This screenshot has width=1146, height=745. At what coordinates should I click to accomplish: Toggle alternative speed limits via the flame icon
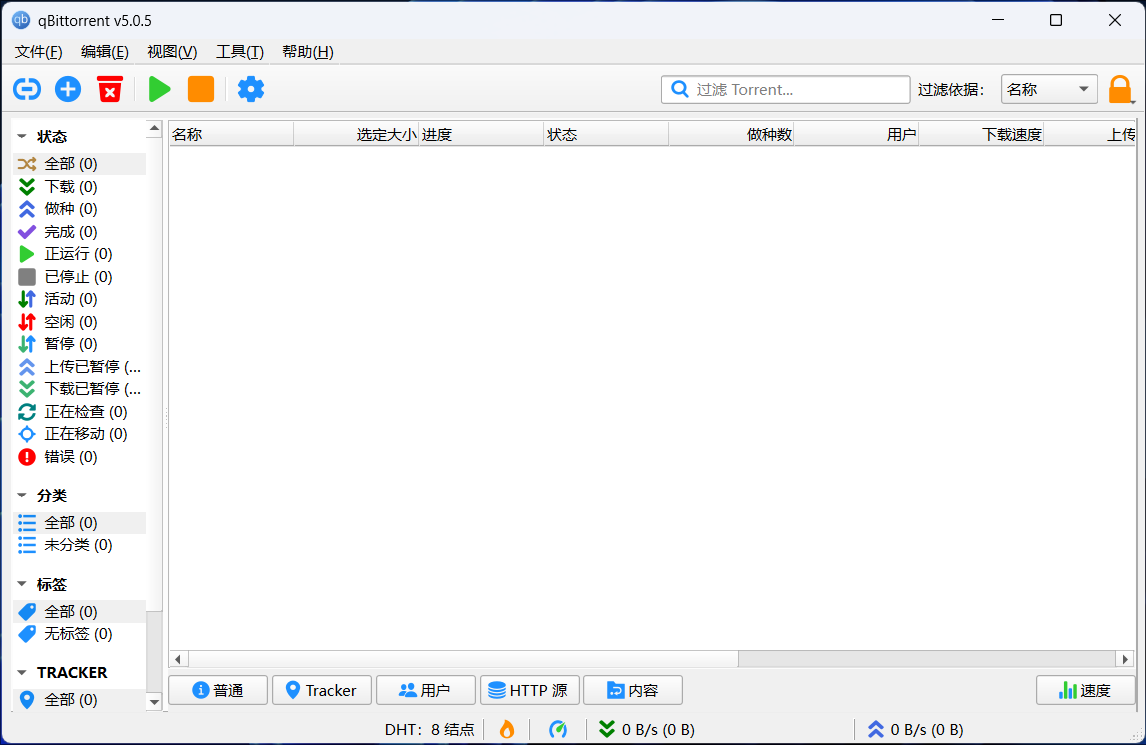coord(506,729)
